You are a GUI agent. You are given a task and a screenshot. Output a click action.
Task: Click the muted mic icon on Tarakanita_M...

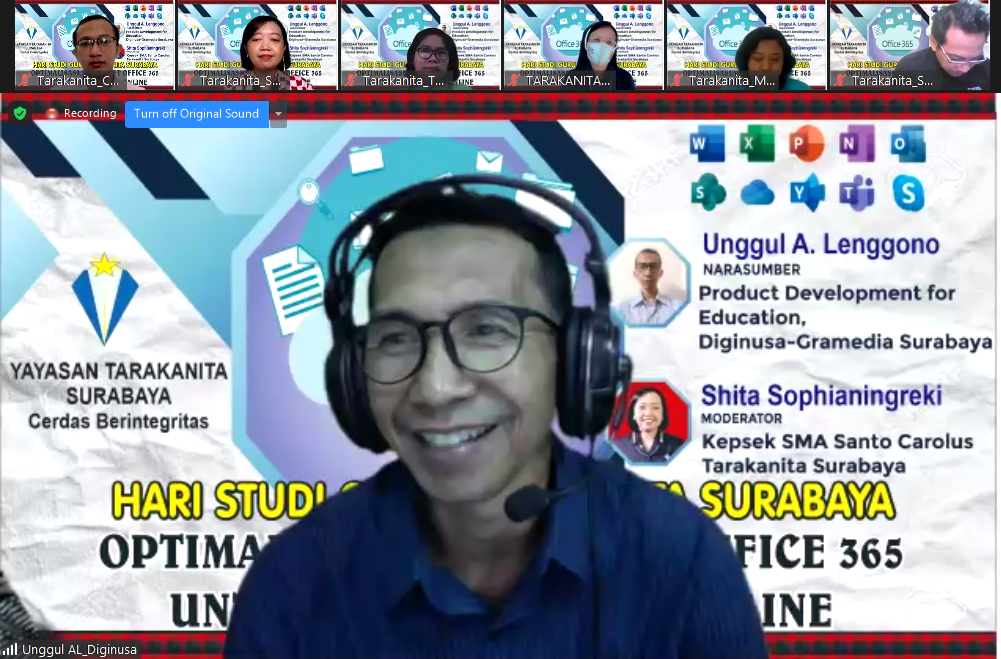(x=677, y=80)
